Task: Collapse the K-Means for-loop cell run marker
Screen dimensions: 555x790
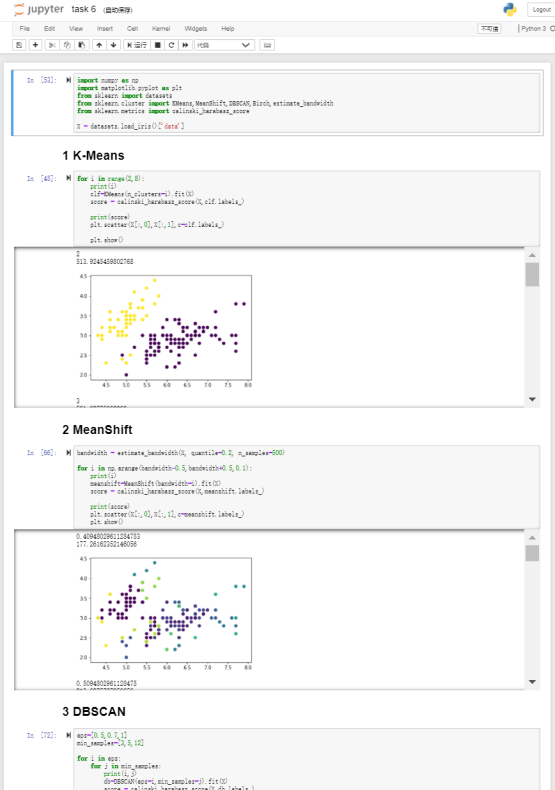Action: point(68,178)
